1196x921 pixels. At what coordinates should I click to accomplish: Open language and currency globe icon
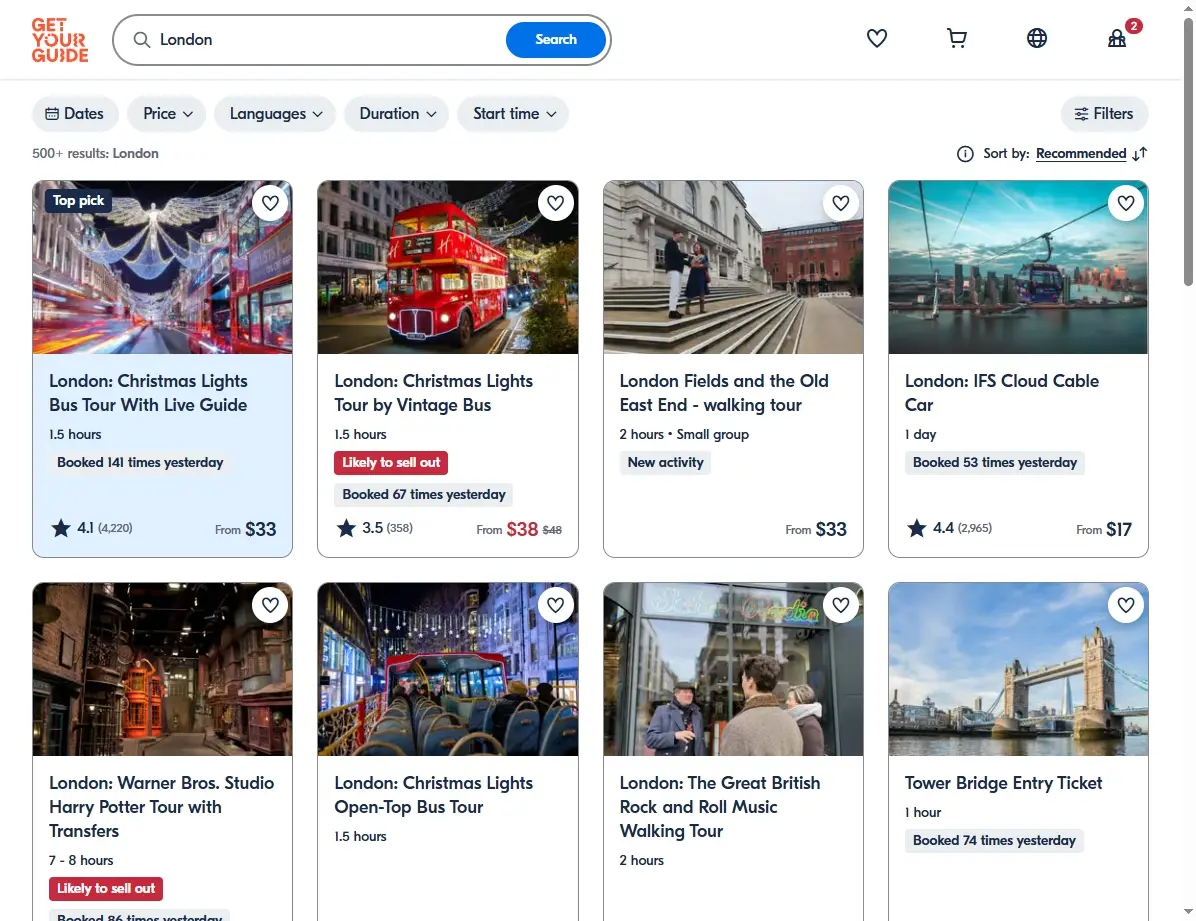pyautogui.click(x=1037, y=38)
